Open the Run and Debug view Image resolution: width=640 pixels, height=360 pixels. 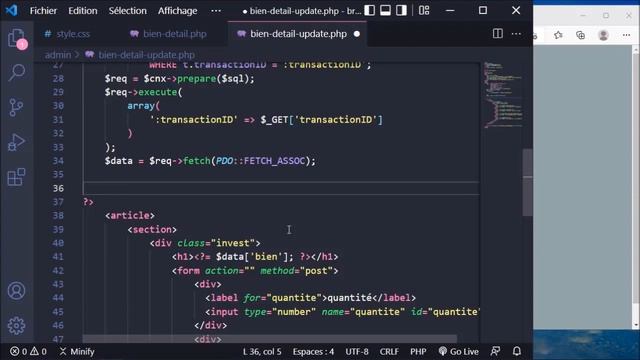coord(16,142)
